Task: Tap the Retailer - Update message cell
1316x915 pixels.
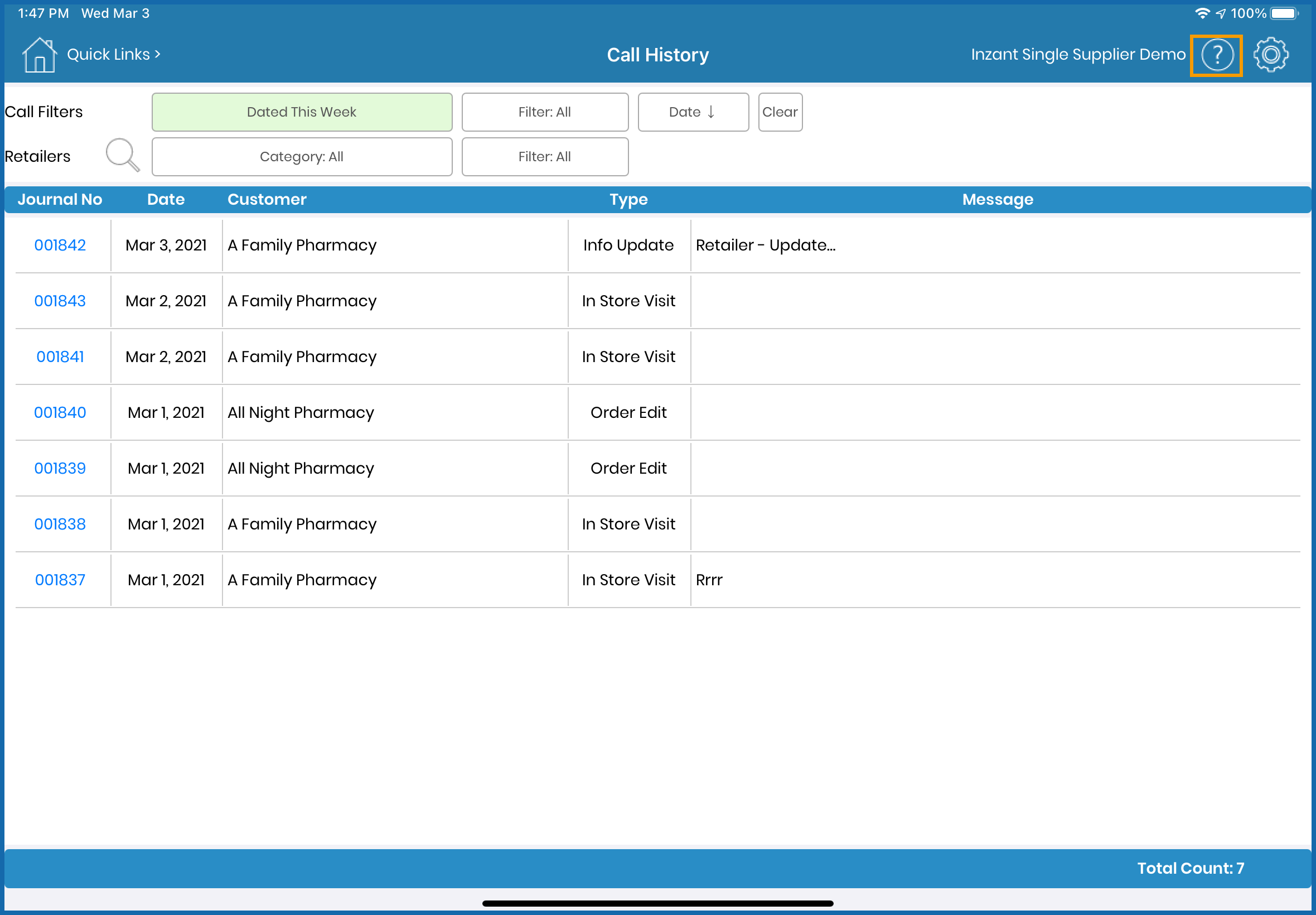Action: click(x=766, y=245)
